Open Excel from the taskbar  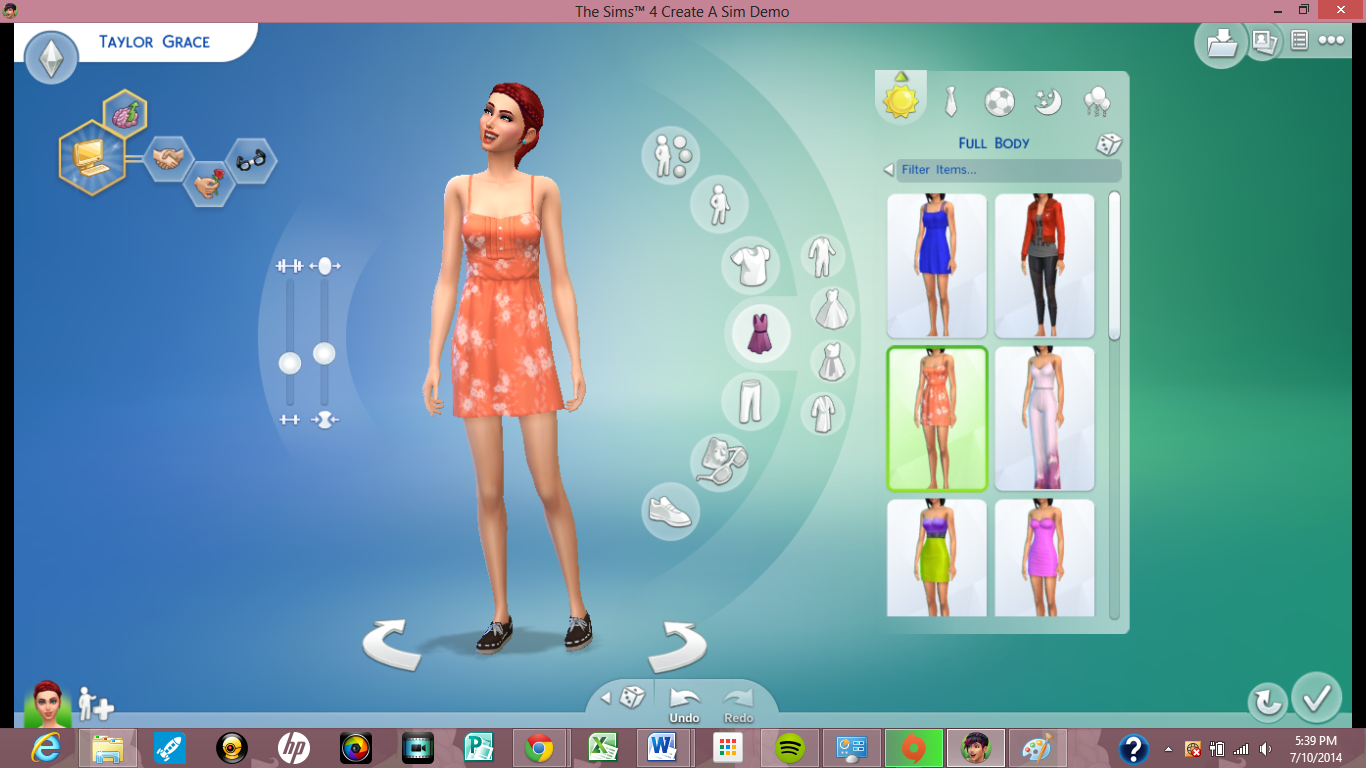(601, 748)
